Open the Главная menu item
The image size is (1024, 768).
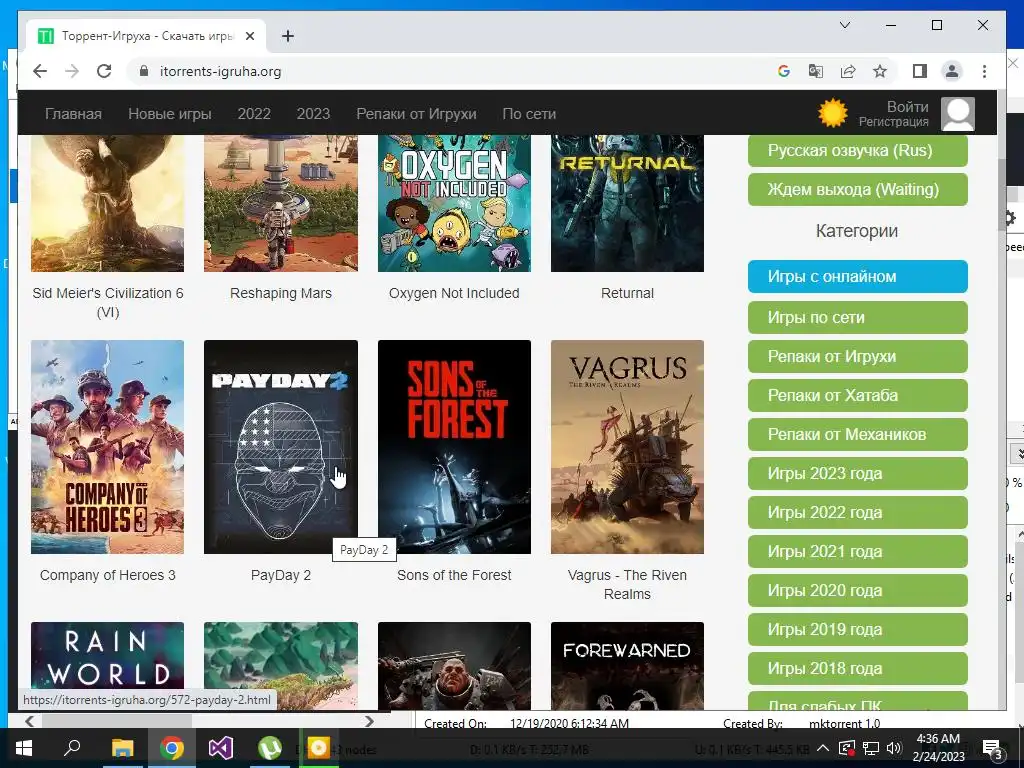(x=73, y=114)
